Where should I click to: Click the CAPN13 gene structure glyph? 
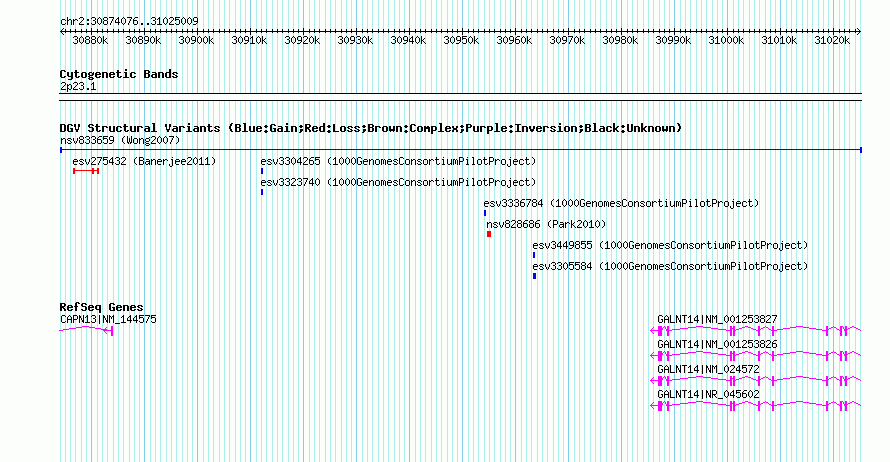point(86,330)
